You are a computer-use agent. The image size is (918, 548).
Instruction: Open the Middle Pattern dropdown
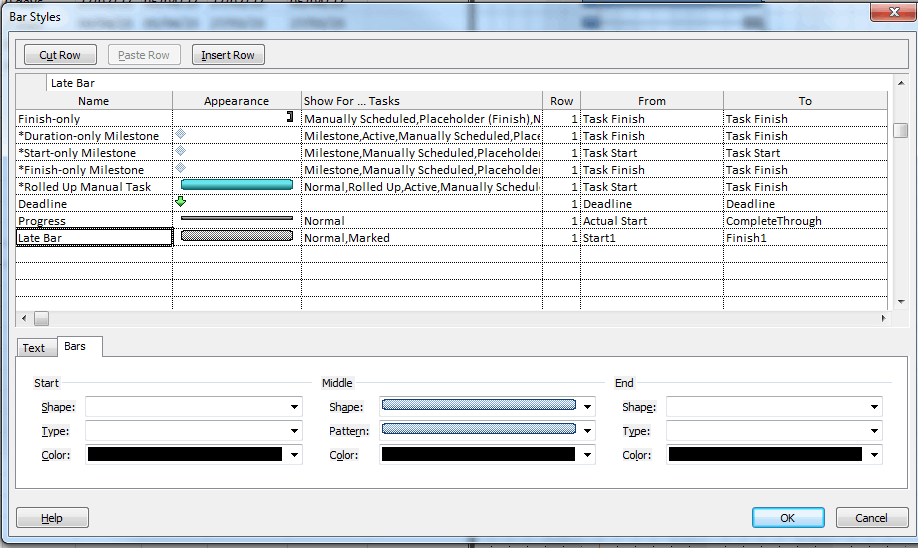coord(587,431)
